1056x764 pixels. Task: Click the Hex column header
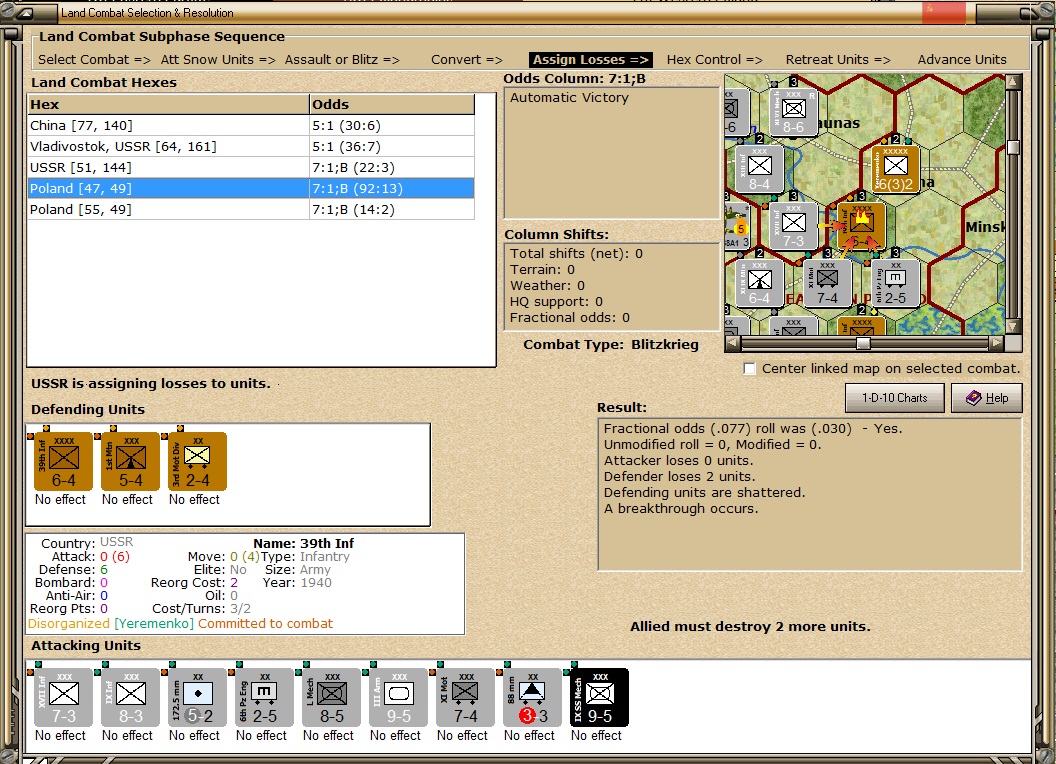tap(168, 104)
